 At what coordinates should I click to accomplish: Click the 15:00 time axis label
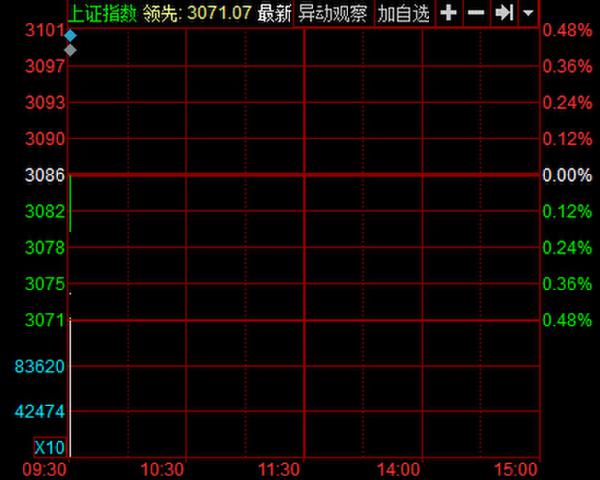pos(517,469)
